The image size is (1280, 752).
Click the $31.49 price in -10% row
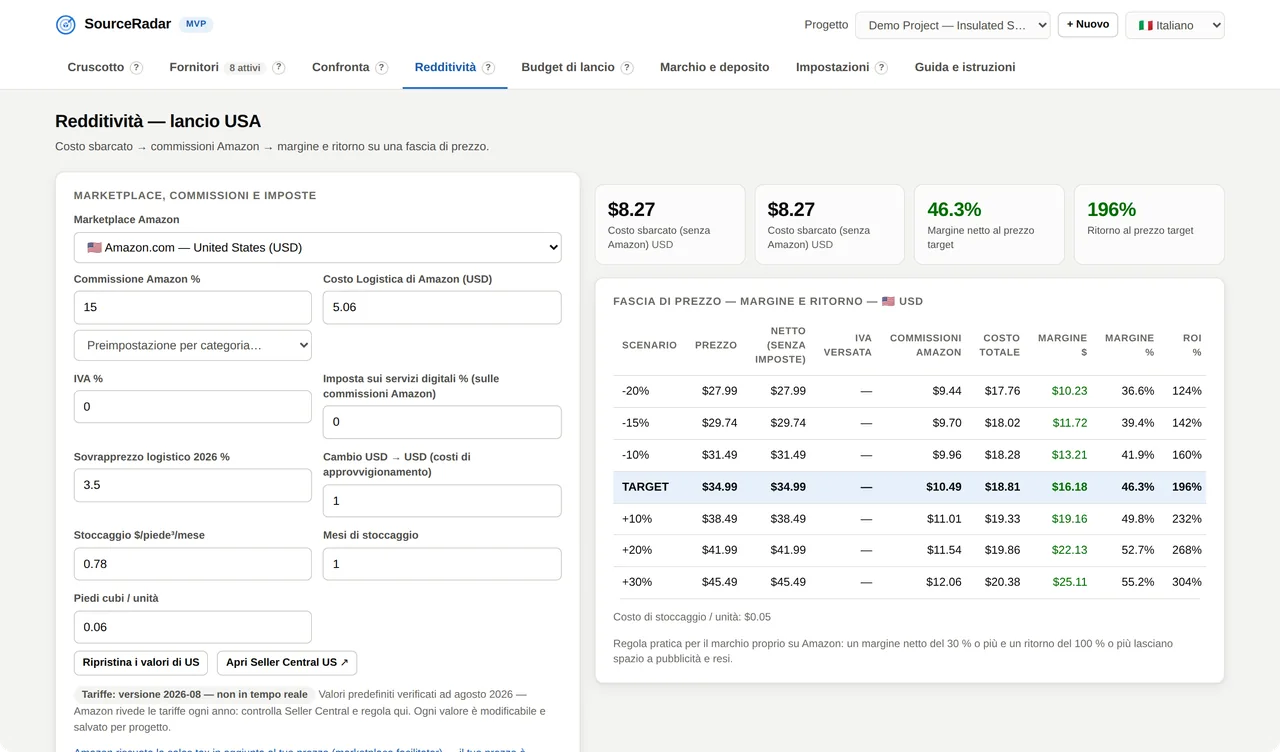point(719,455)
